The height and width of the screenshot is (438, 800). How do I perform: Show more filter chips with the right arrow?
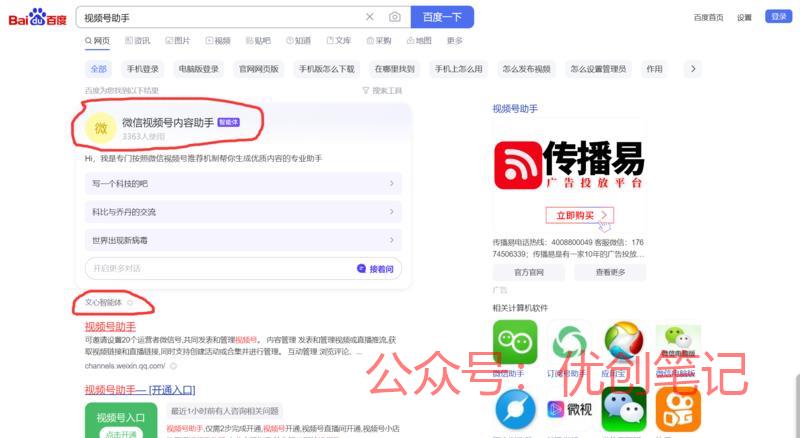pyautogui.click(x=692, y=69)
